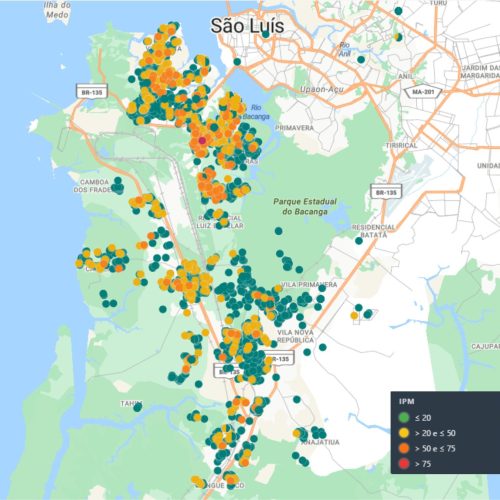Click the yellow > 20 e ≤ 50 legend dot
Viewport: 500px width, 500px height.
(404, 433)
